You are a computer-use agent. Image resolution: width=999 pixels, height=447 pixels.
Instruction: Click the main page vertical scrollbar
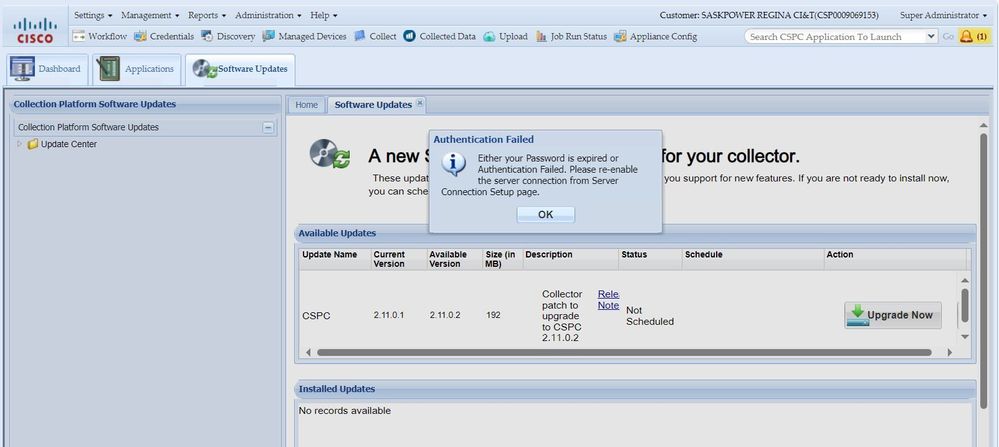pyautogui.click(x=983, y=271)
